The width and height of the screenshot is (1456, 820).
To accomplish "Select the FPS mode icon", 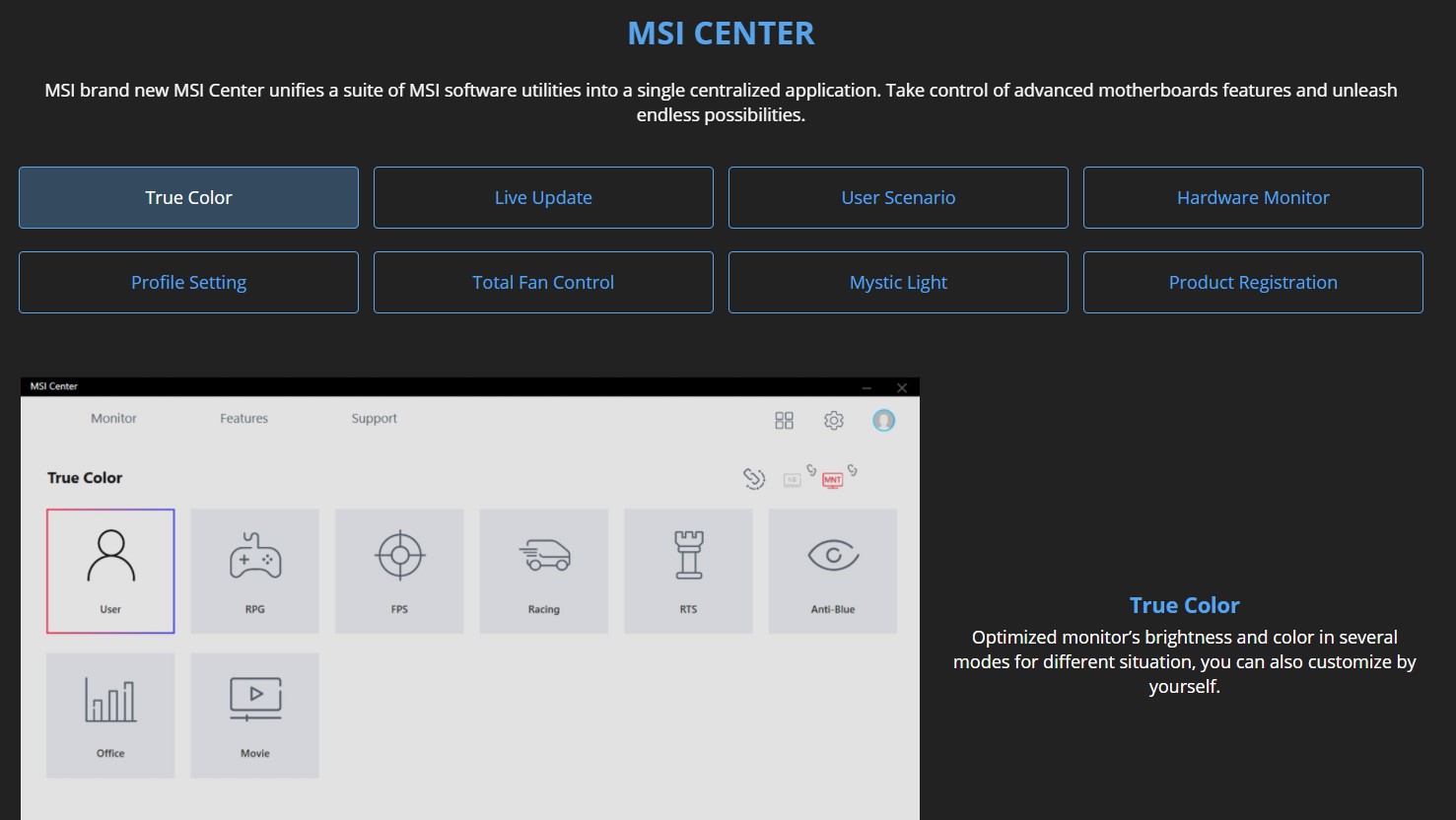I will [399, 570].
